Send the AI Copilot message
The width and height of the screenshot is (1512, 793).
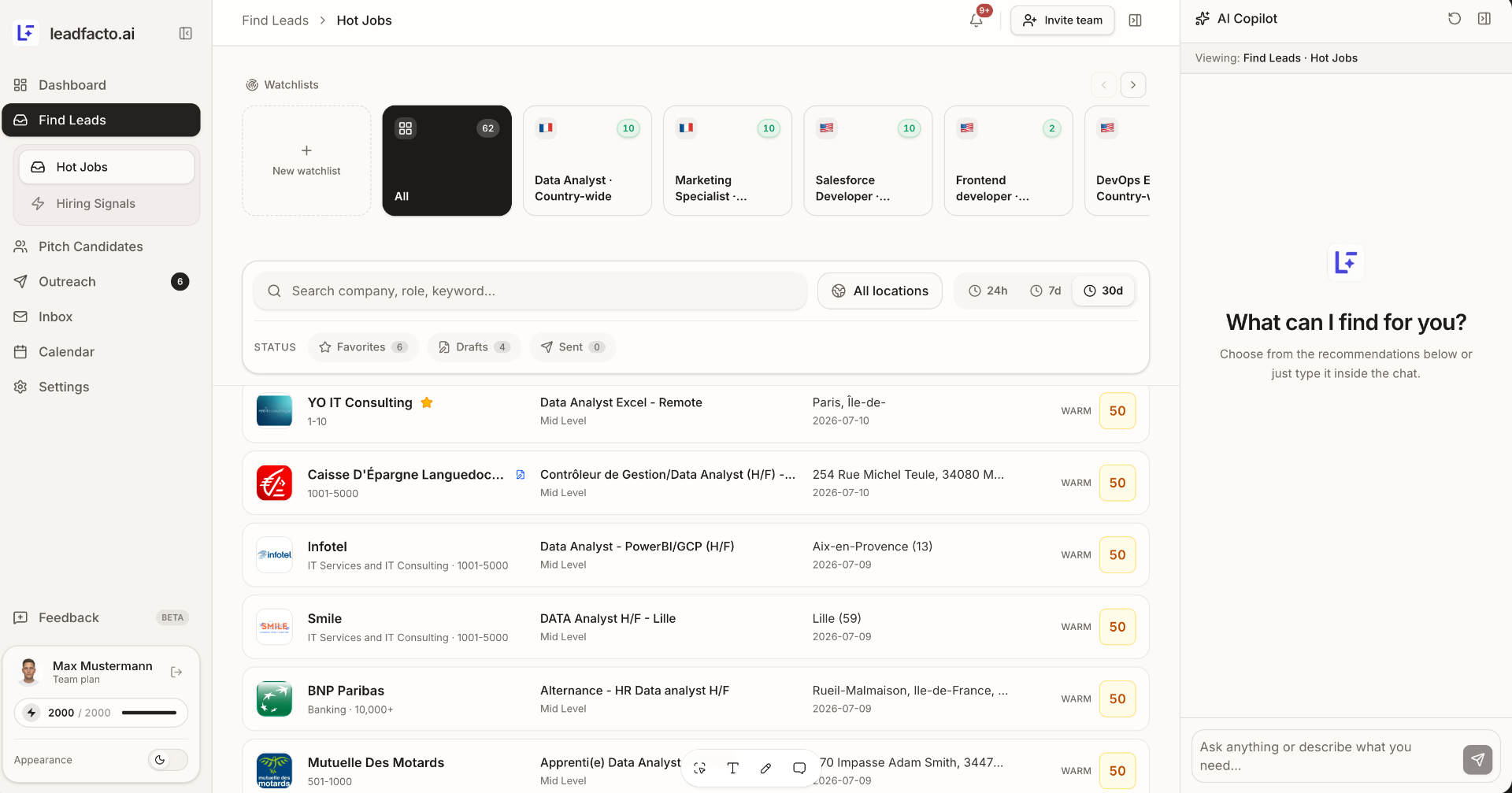point(1477,759)
